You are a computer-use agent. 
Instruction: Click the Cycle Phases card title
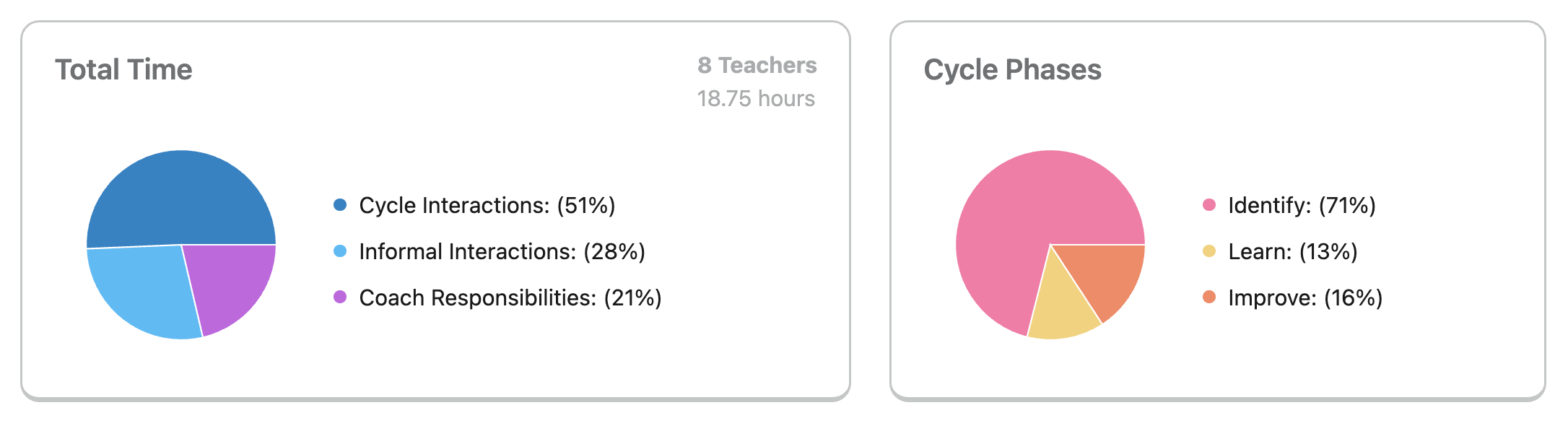pyautogui.click(x=1013, y=70)
